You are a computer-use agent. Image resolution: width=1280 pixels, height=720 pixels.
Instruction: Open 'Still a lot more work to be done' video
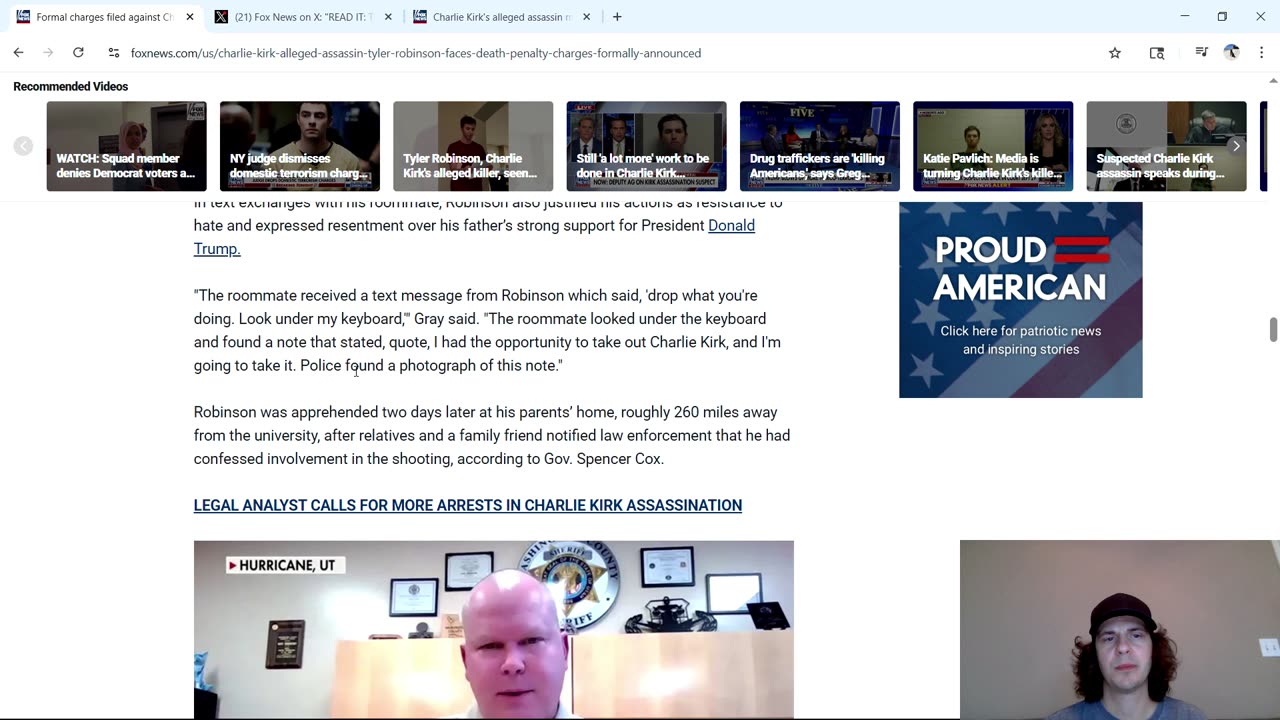click(x=646, y=146)
